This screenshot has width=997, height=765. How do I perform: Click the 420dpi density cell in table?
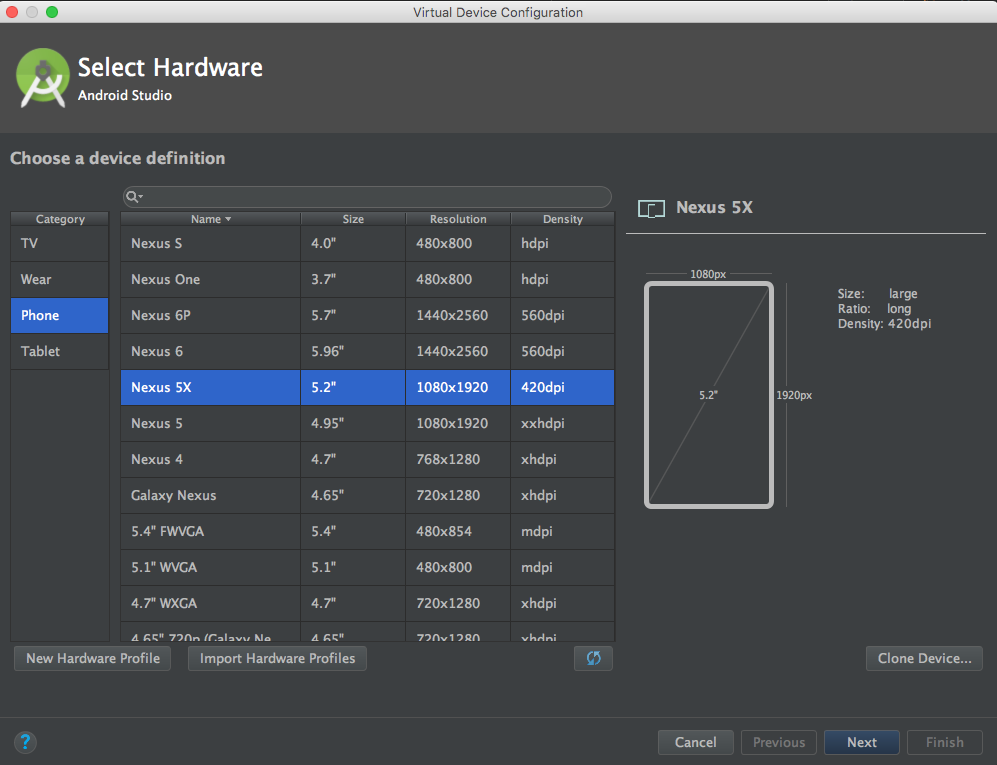(x=563, y=387)
